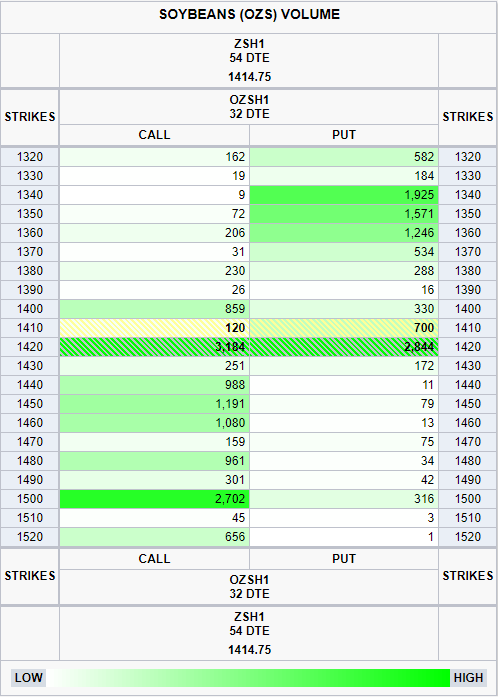Select the right 1360 strike label
The height and width of the screenshot is (697, 498).
468,233
